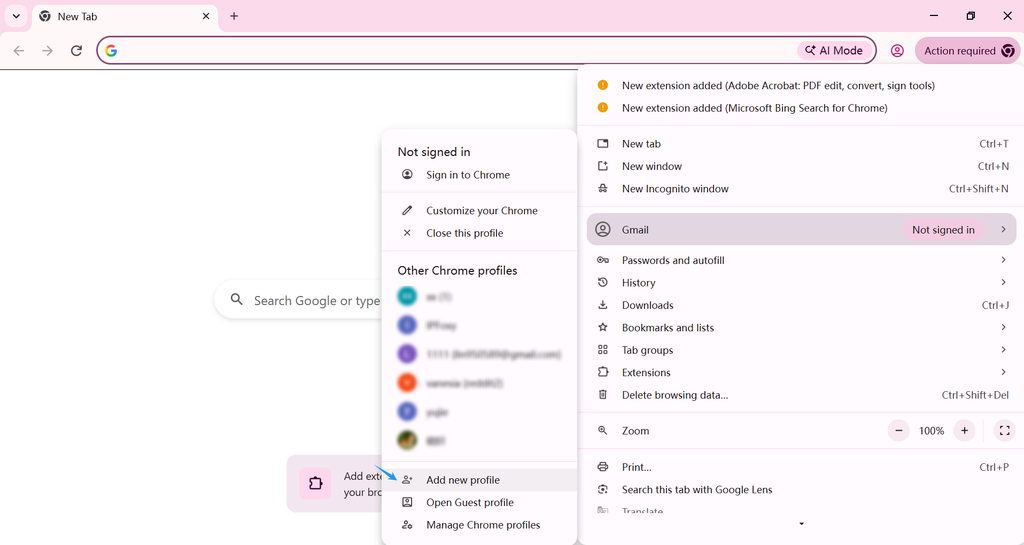Image resolution: width=1024 pixels, height=545 pixels.
Task: Enable AI Mode in the address bar
Action: tap(835, 50)
